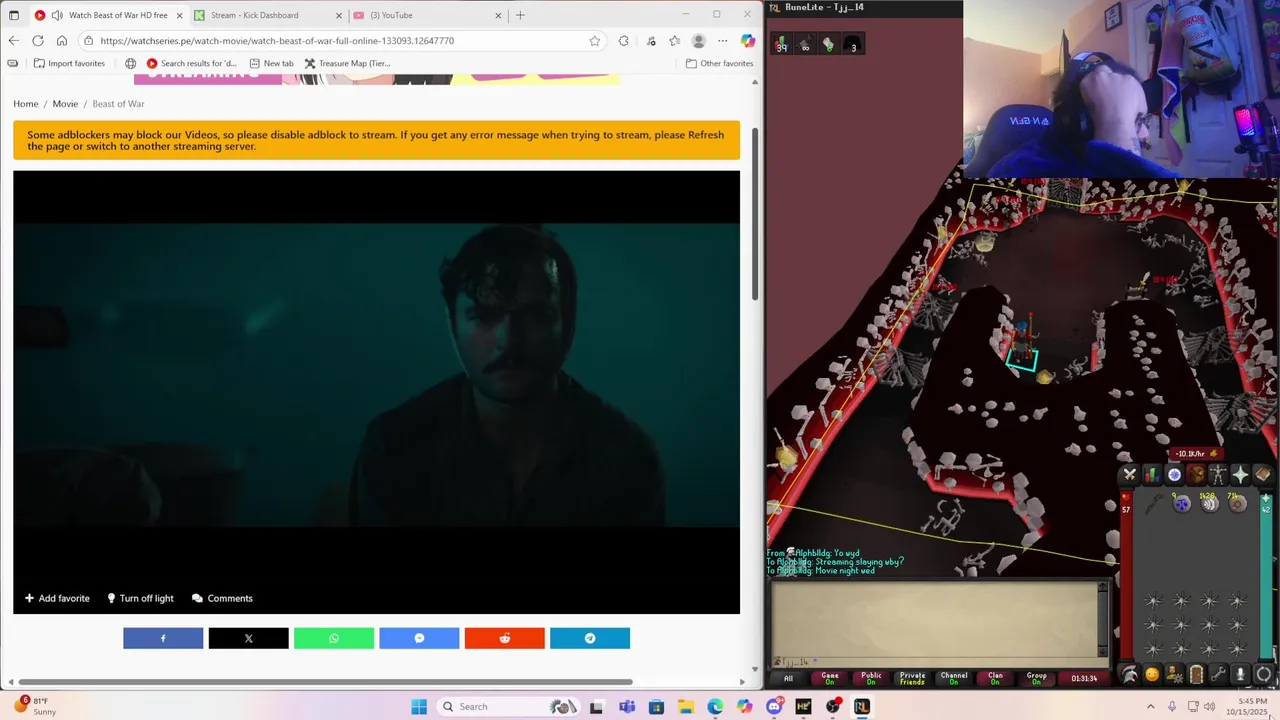Open the Comments section of the video
This screenshot has width=1280, height=720.
(222, 598)
